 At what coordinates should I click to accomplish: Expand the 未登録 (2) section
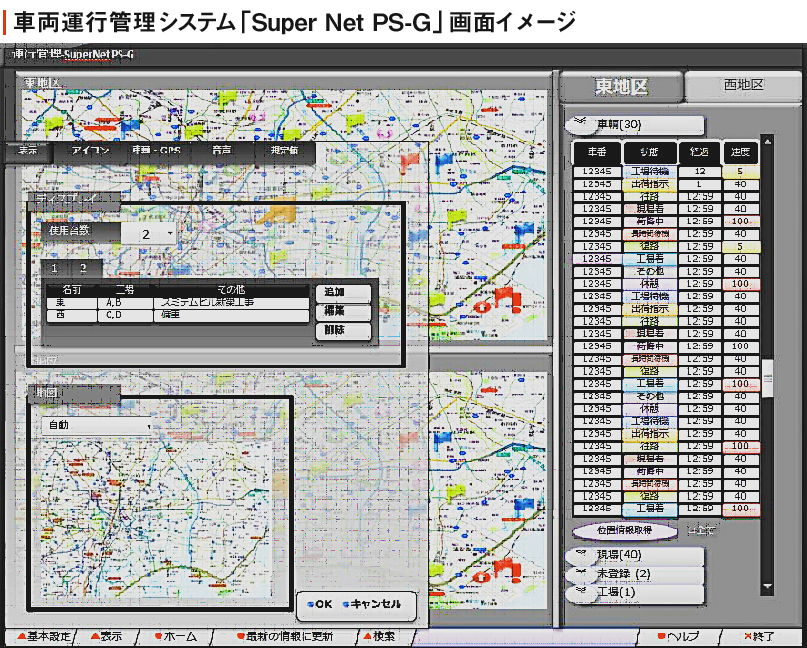[635, 574]
